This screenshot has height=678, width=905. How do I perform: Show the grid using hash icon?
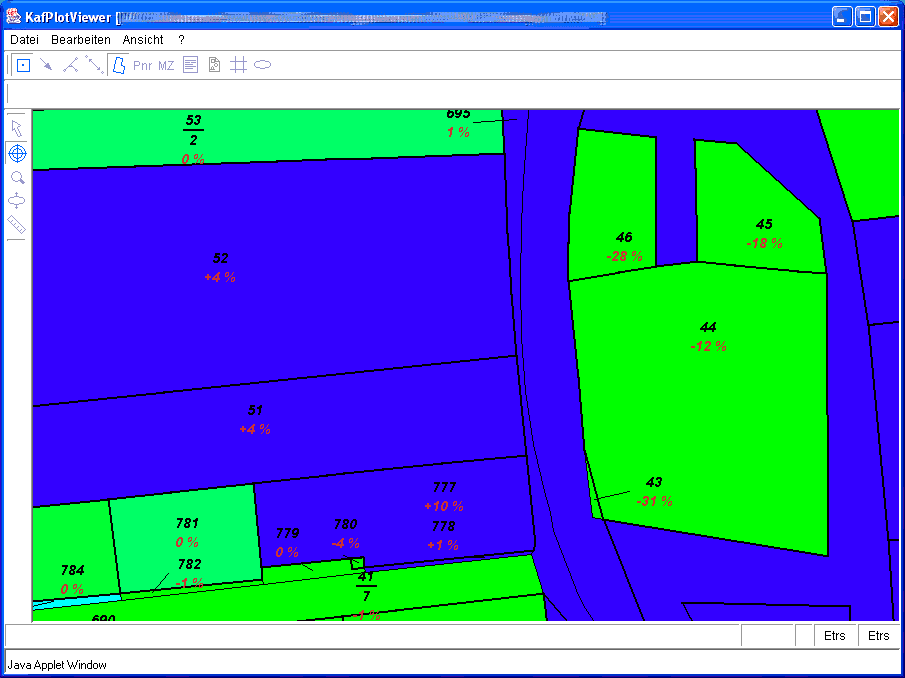coord(238,66)
